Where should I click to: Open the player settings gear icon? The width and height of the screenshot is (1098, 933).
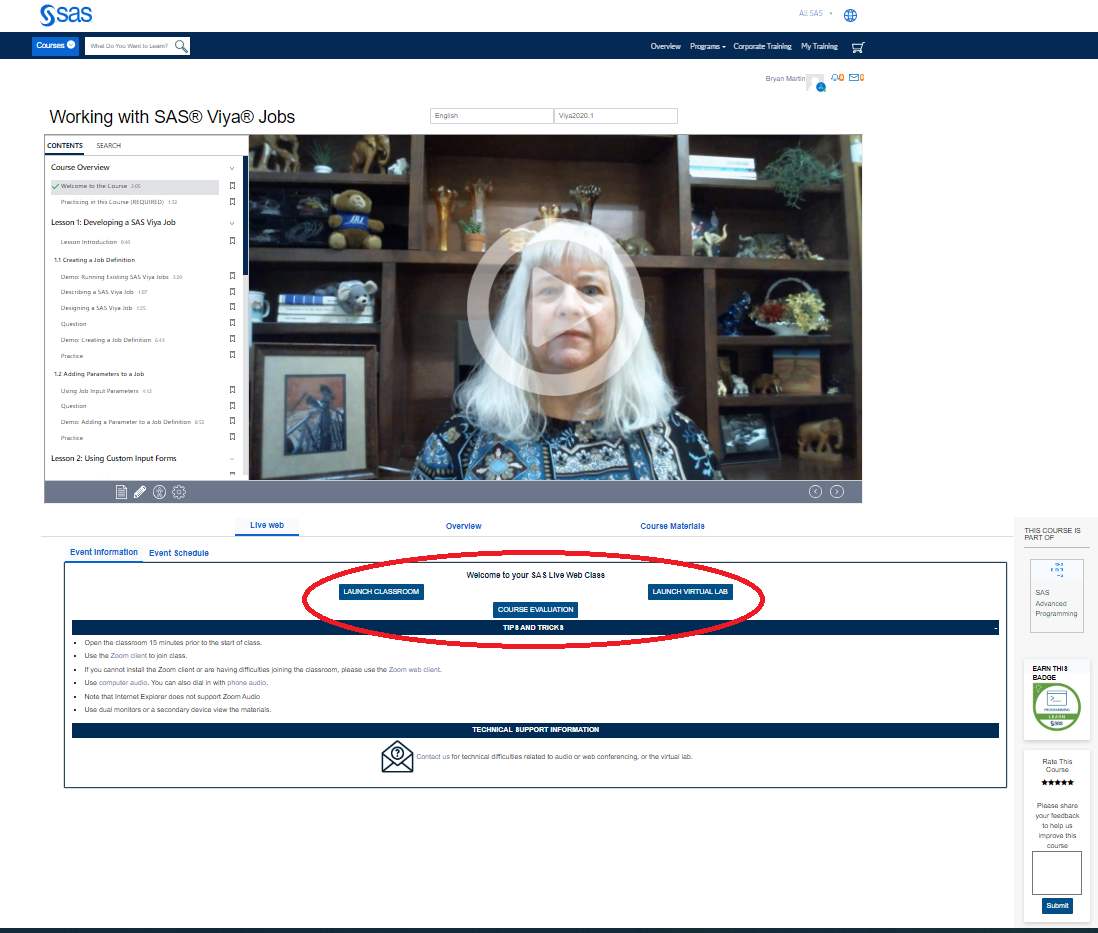(x=179, y=491)
